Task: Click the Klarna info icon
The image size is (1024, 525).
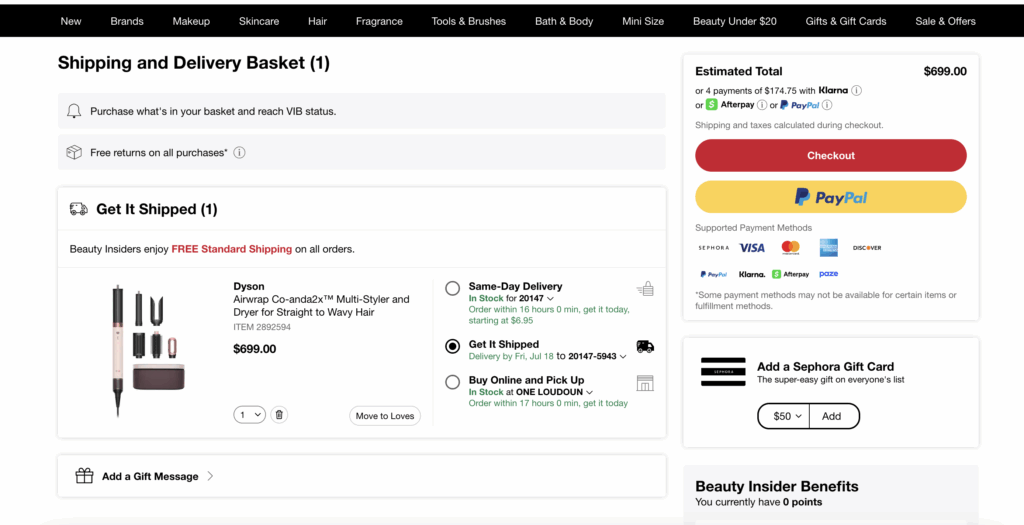Action: (x=856, y=90)
